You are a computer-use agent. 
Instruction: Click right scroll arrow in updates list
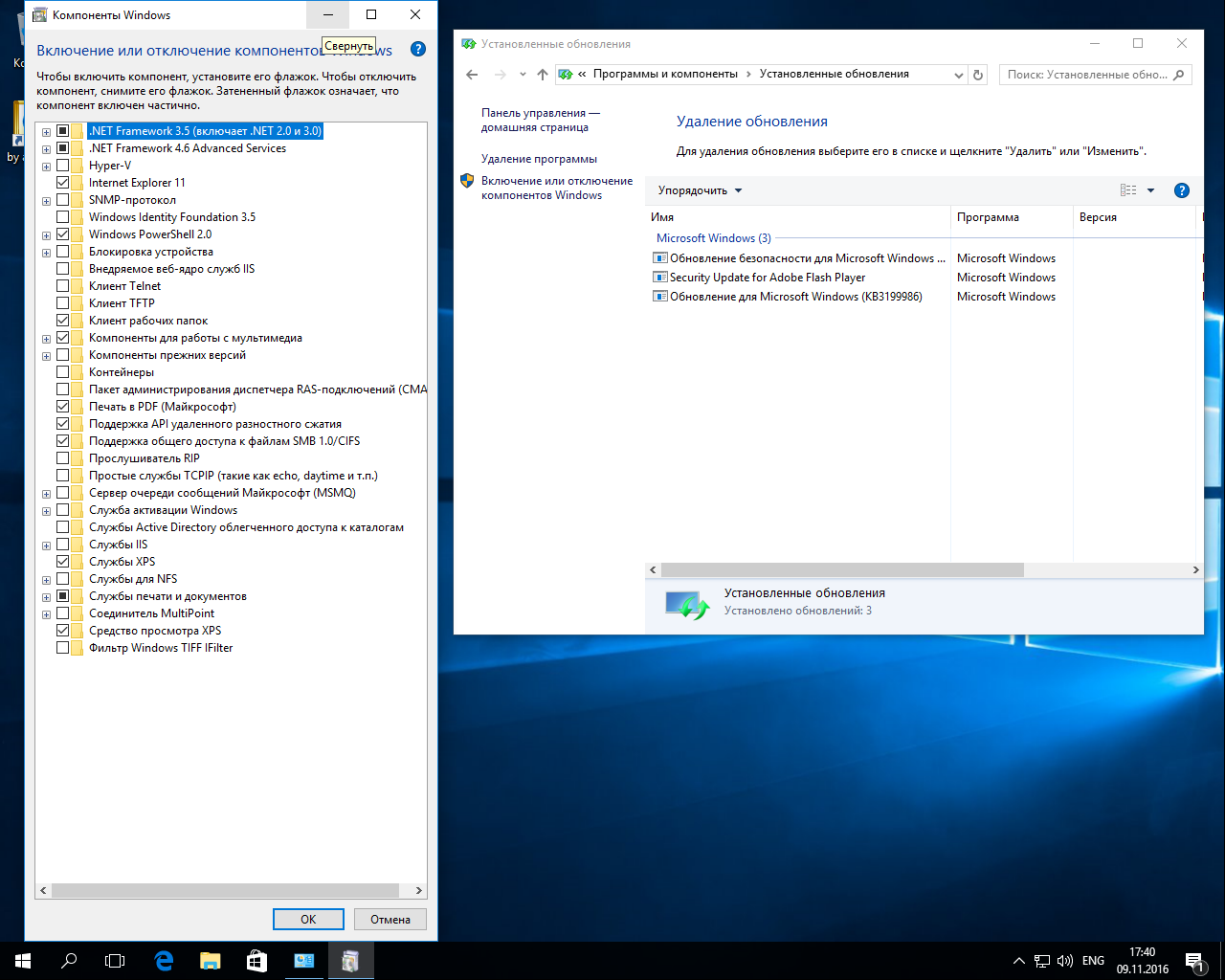(1195, 569)
